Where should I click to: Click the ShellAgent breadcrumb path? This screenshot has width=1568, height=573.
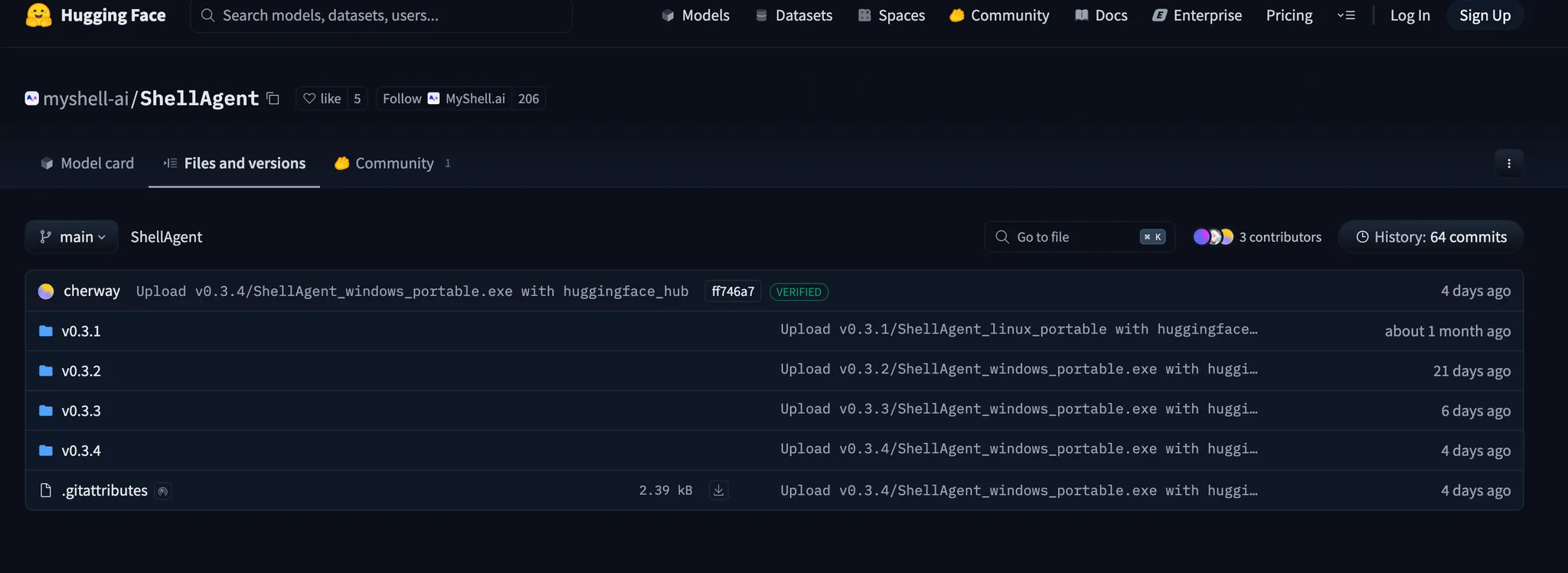click(x=166, y=237)
